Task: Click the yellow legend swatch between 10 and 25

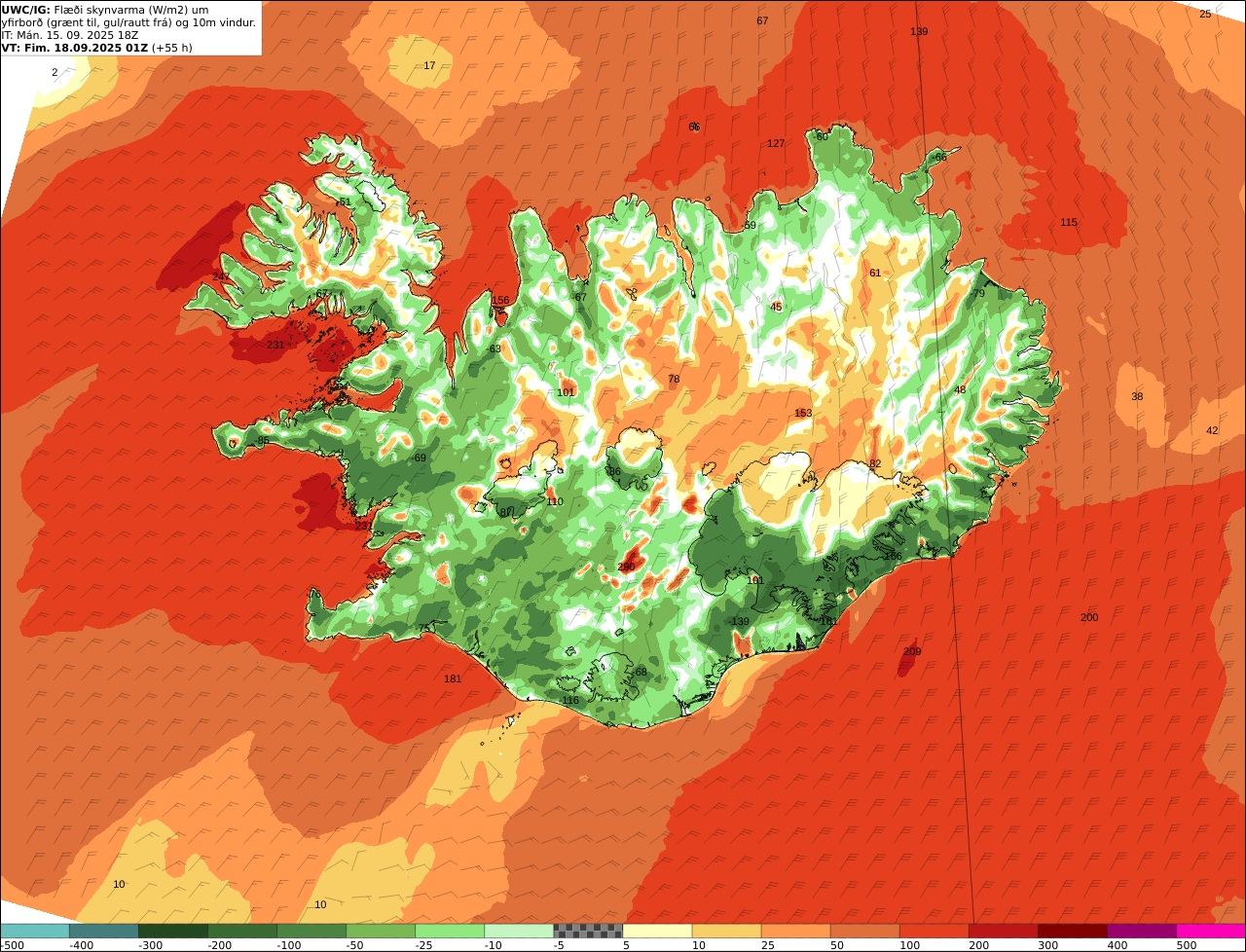Action: tap(726, 931)
